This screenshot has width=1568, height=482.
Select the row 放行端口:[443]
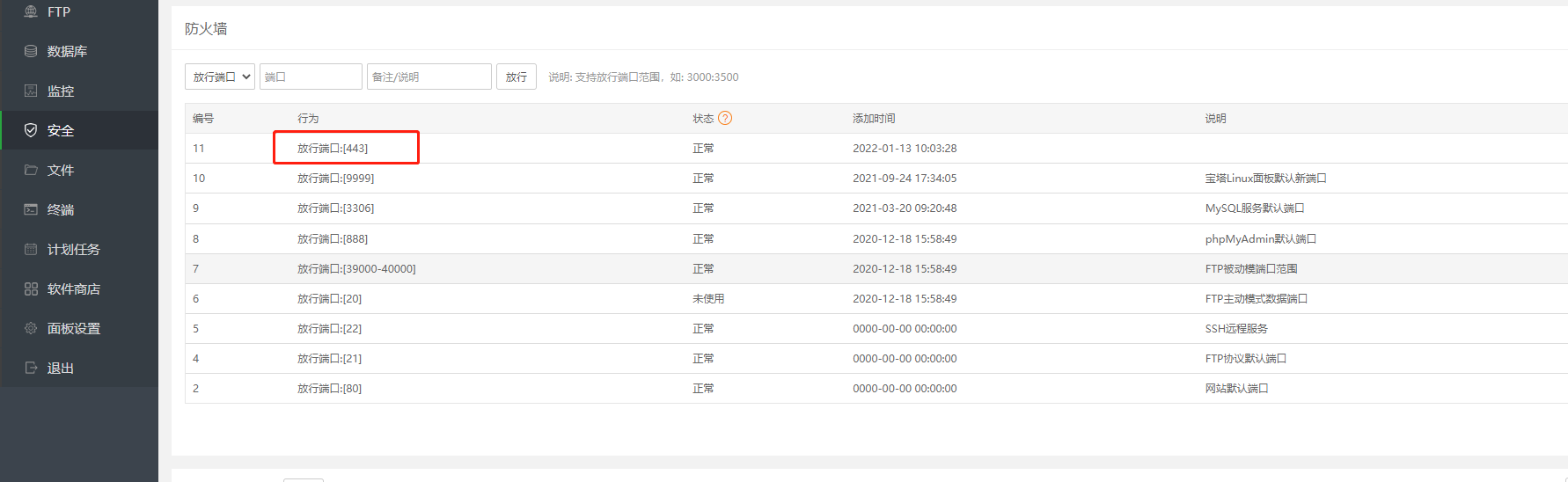point(876,148)
